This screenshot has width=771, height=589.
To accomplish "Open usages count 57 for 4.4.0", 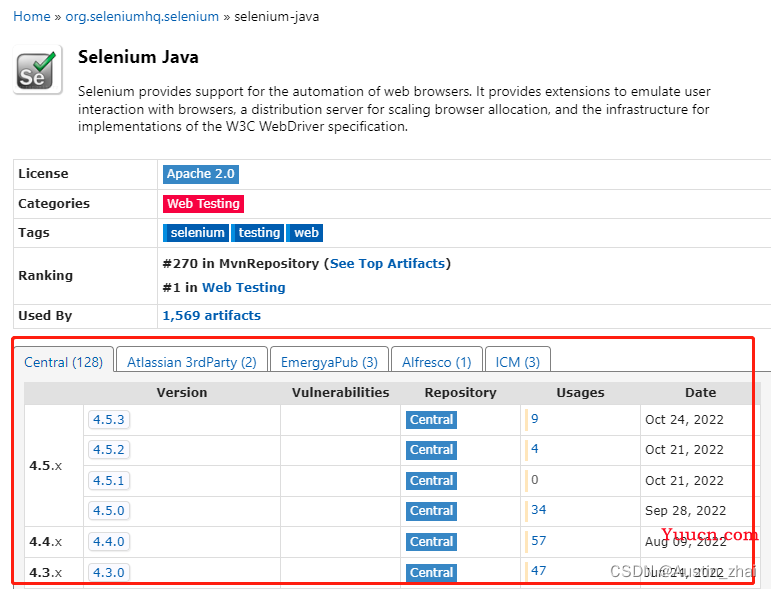I will 538,541.
